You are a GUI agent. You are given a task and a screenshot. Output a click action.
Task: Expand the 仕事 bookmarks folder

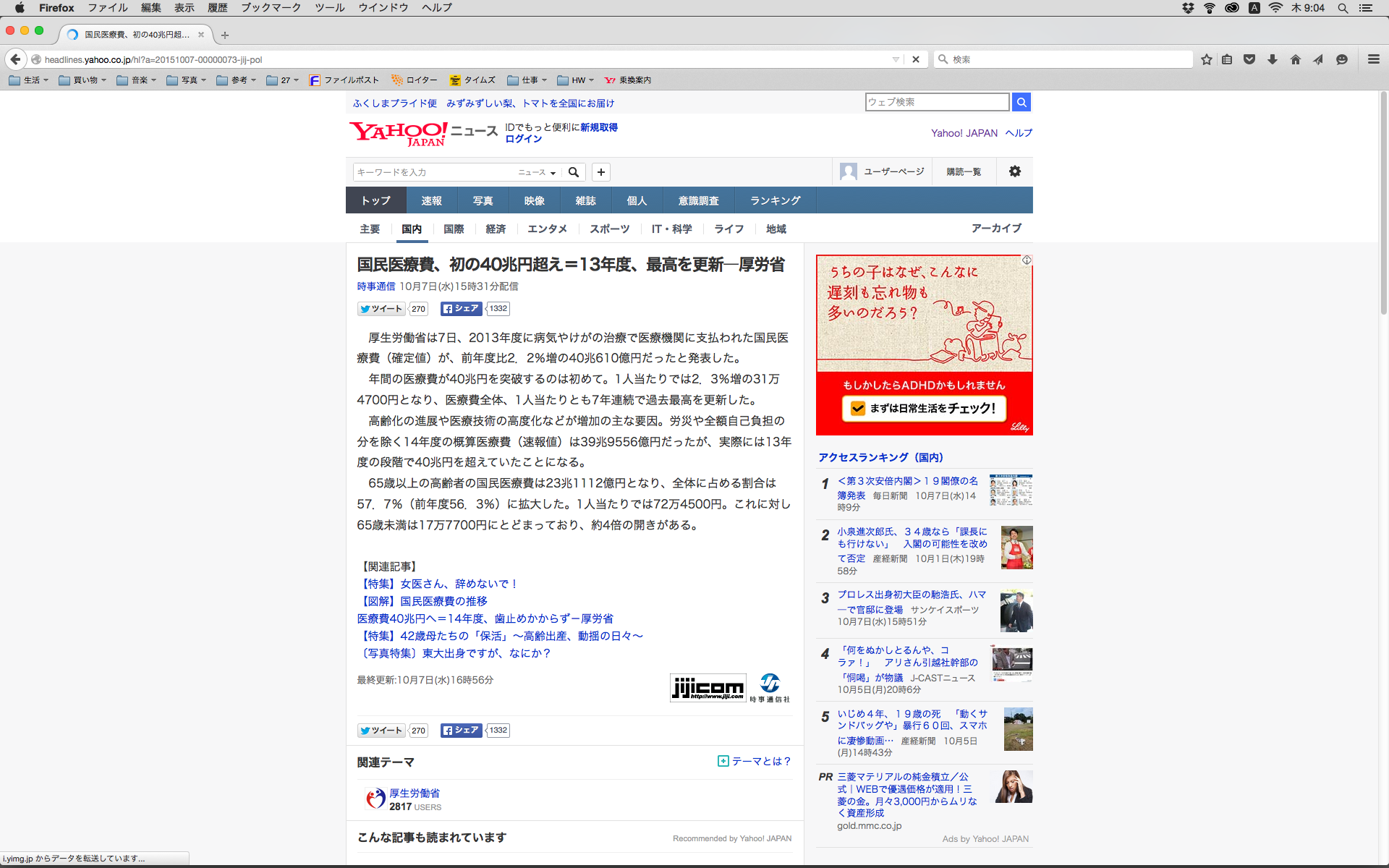click(527, 80)
